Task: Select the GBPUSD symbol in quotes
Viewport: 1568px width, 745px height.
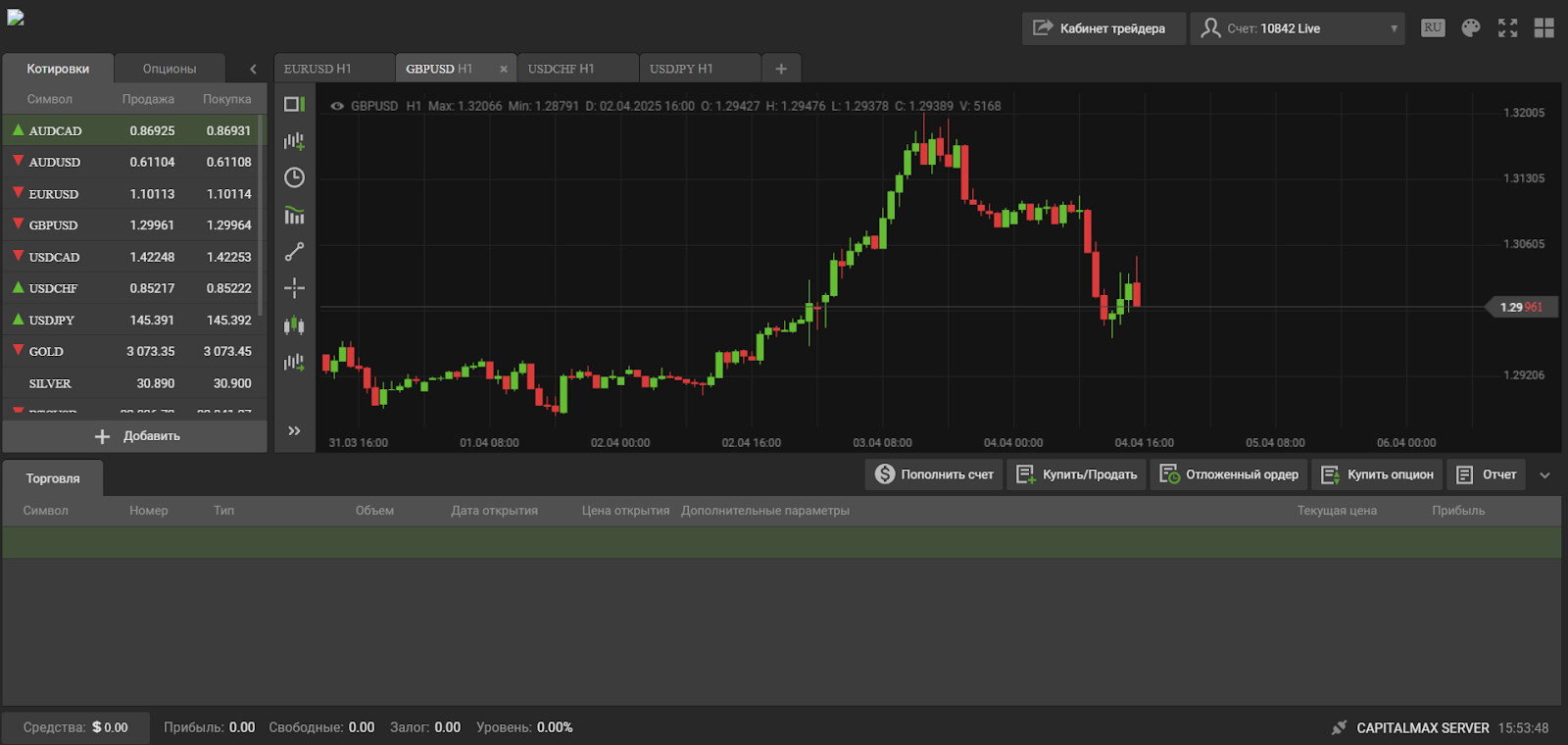Action: (53, 225)
